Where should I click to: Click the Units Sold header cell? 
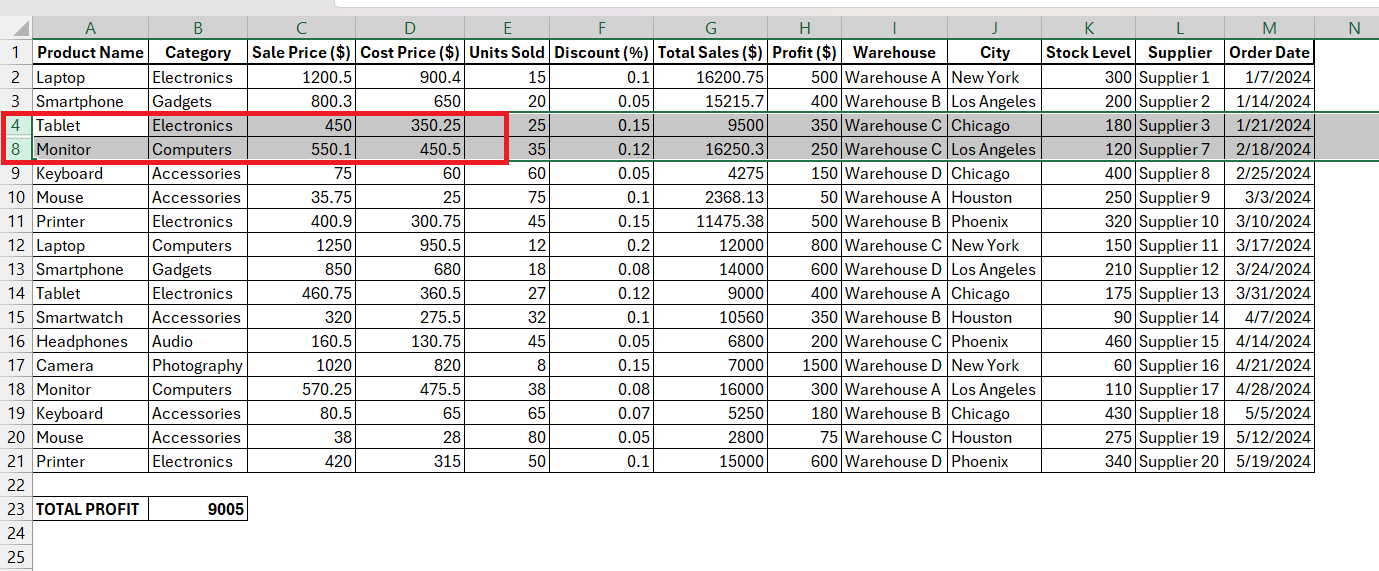point(507,52)
